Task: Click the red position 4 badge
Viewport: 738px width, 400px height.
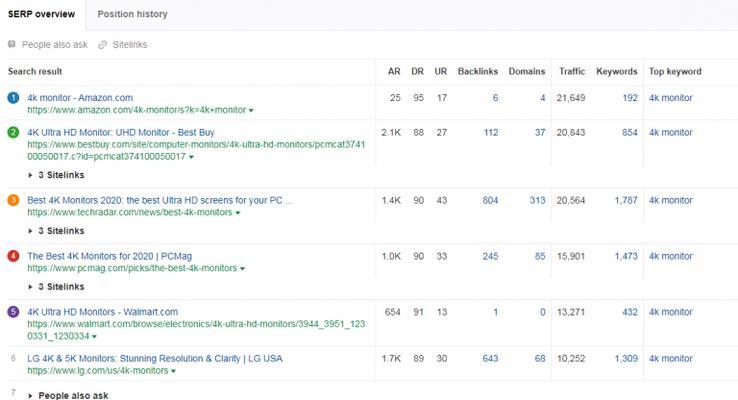Action: coord(13,256)
